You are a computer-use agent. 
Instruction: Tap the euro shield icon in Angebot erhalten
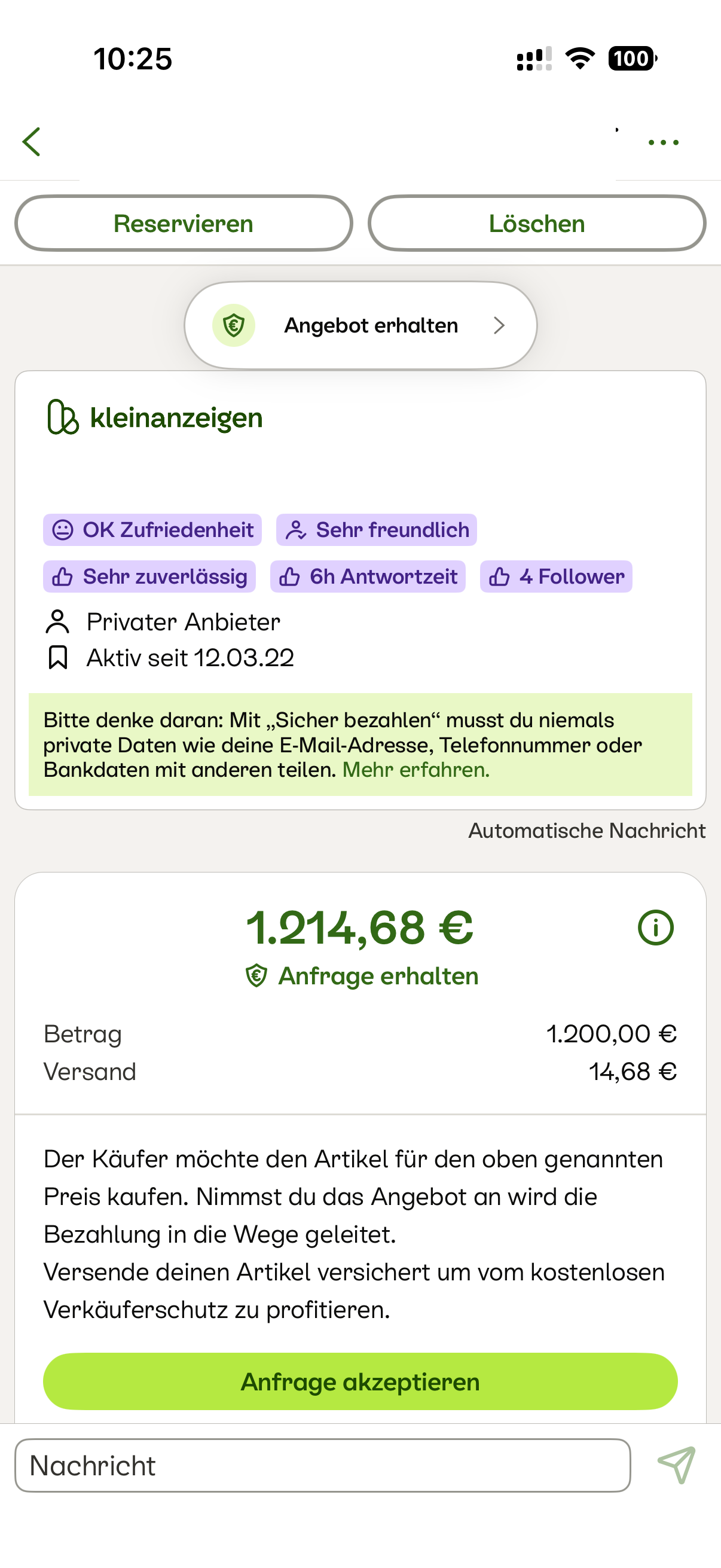234,326
